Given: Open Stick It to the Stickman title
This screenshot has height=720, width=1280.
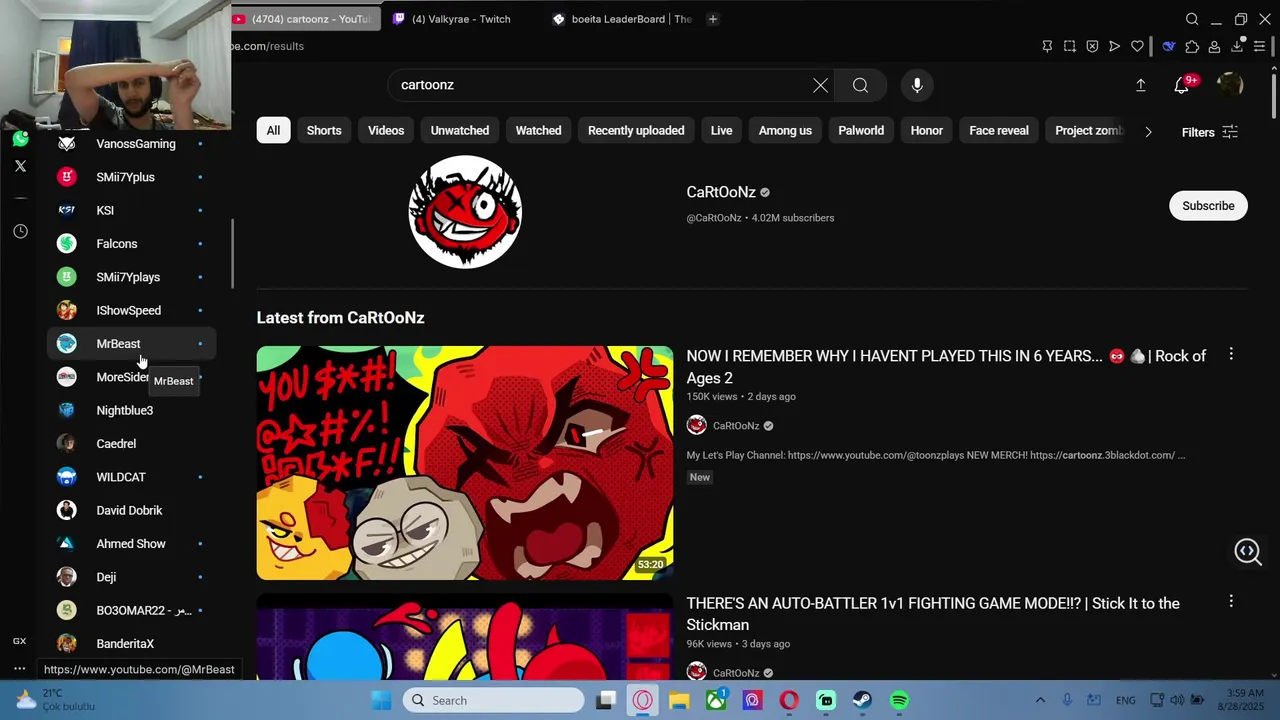Looking at the screenshot, I should click(933, 614).
